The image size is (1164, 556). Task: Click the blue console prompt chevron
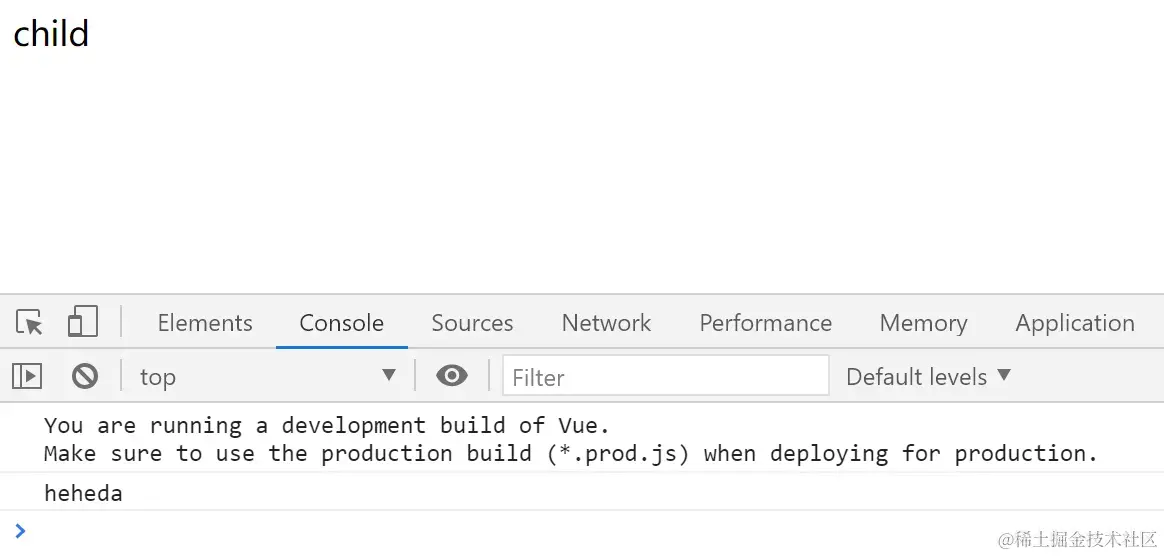(x=20, y=531)
